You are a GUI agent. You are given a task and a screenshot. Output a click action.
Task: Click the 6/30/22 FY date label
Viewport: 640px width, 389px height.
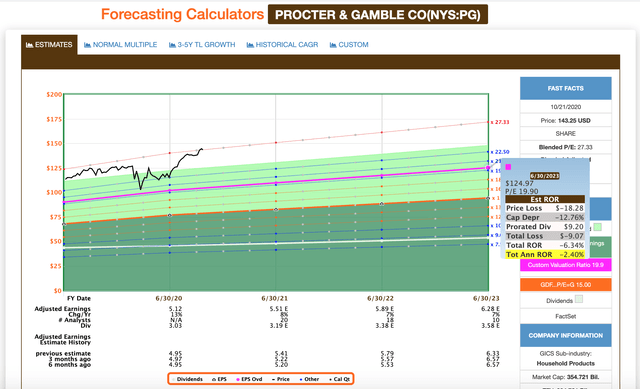[x=380, y=298]
